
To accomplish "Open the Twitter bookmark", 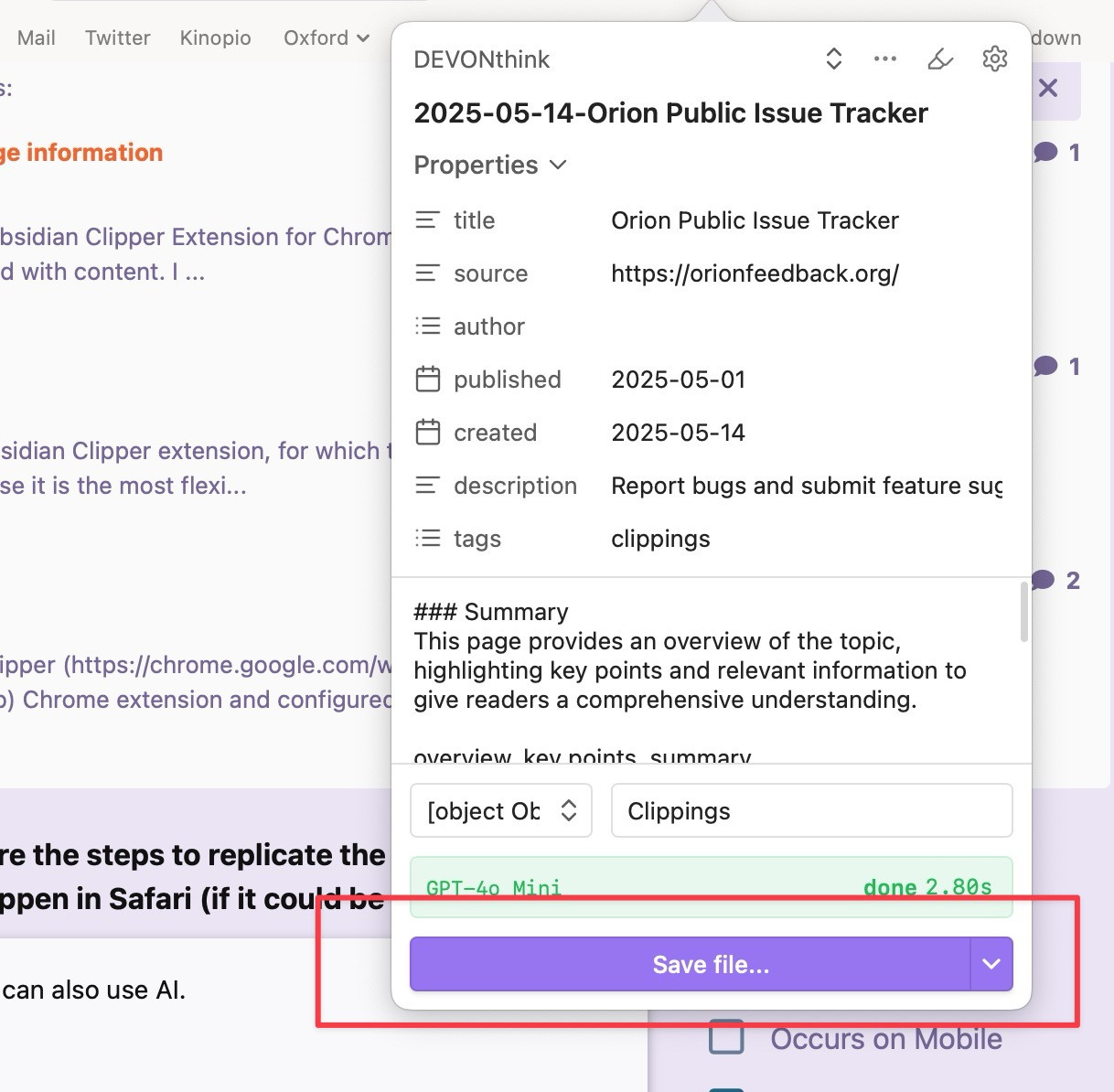I will (x=117, y=37).
